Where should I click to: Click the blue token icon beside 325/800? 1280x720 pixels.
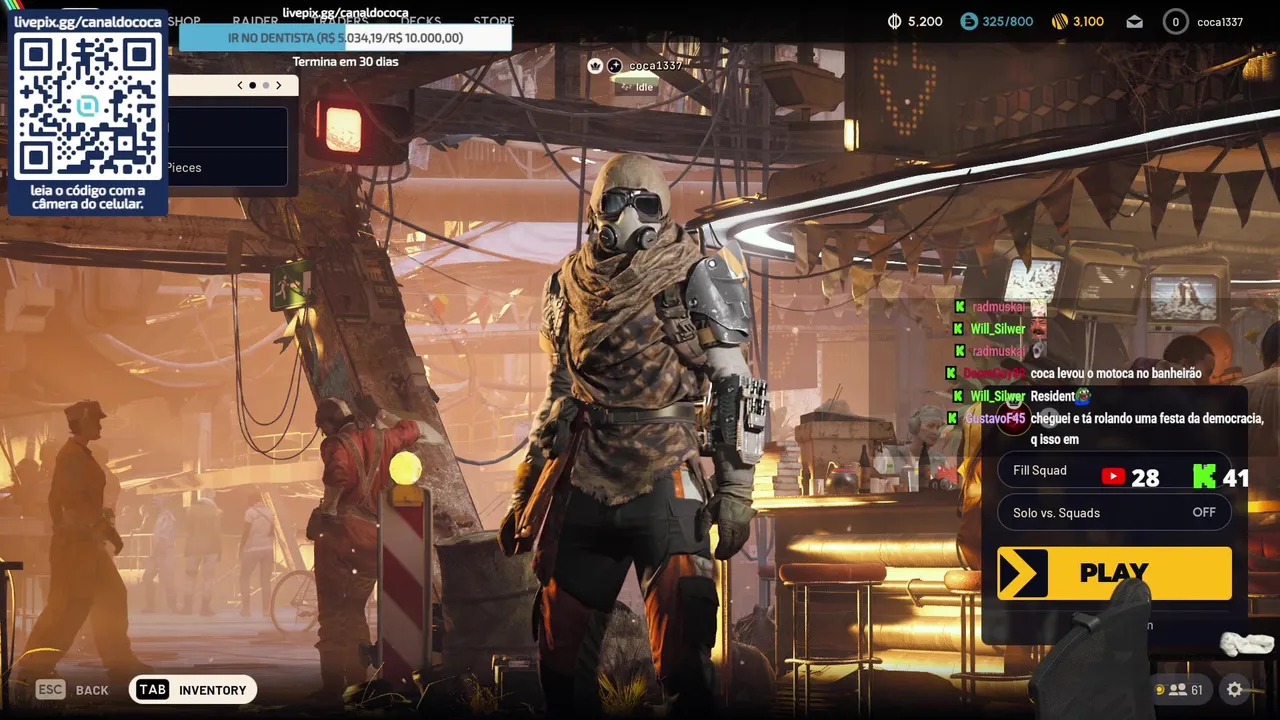click(969, 21)
